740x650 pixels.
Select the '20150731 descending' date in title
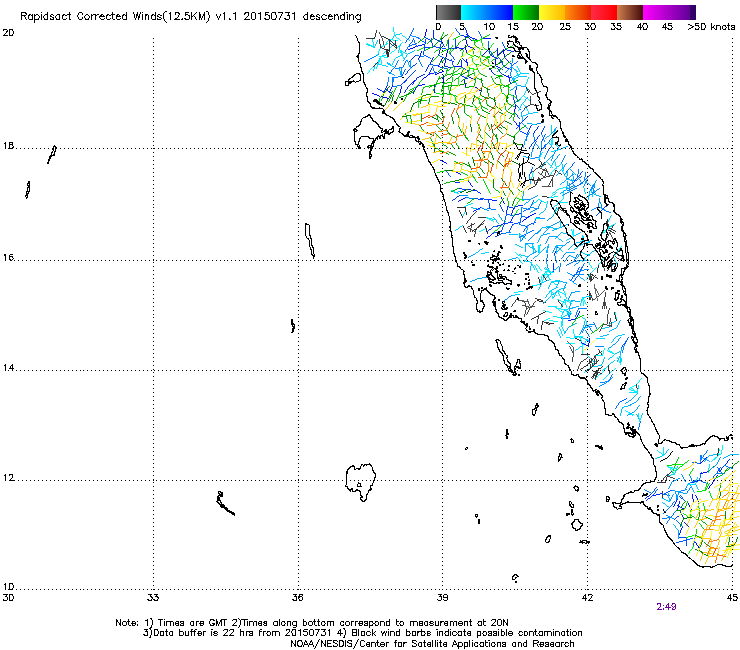click(303, 17)
